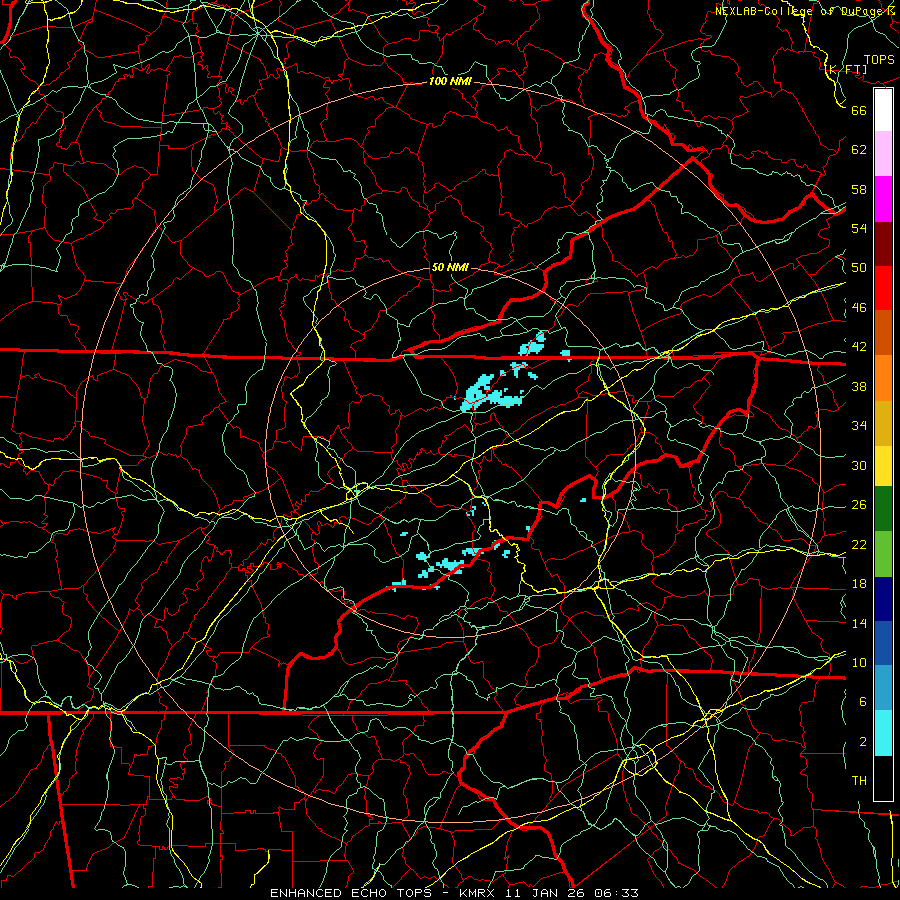Click the black threshold swatch at the legend bottom
Image resolution: width=900 pixels, height=900 pixels.
coord(883,778)
